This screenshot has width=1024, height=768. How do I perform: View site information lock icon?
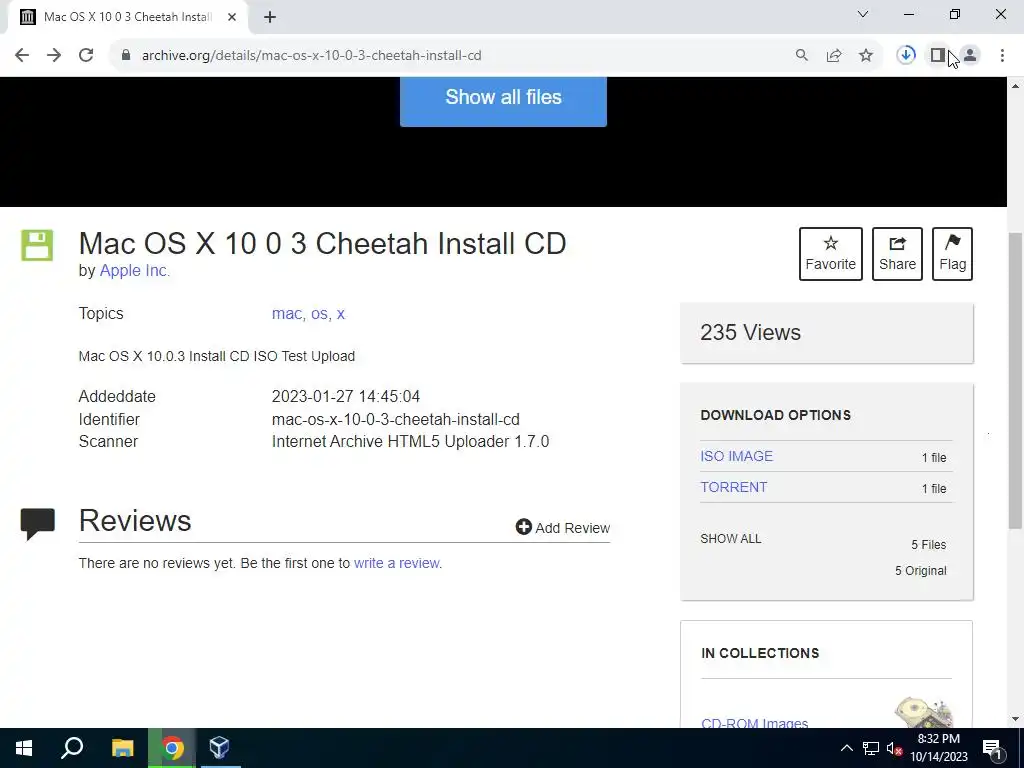126,56
